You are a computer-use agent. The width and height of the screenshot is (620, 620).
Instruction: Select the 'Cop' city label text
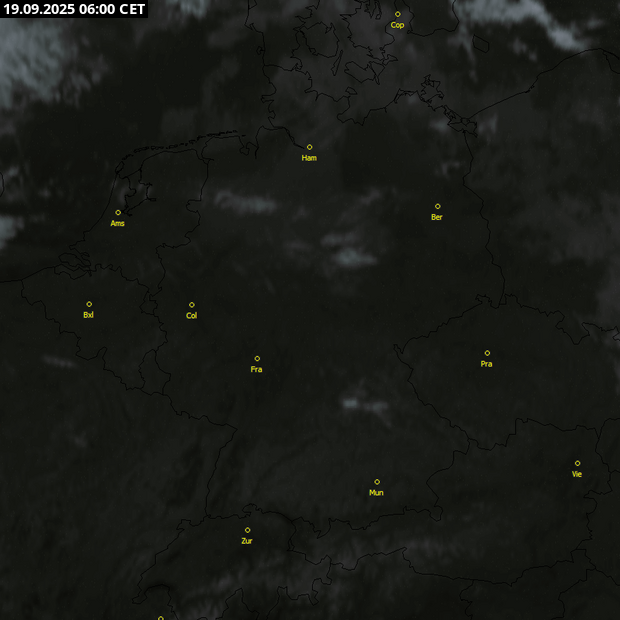point(397,25)
